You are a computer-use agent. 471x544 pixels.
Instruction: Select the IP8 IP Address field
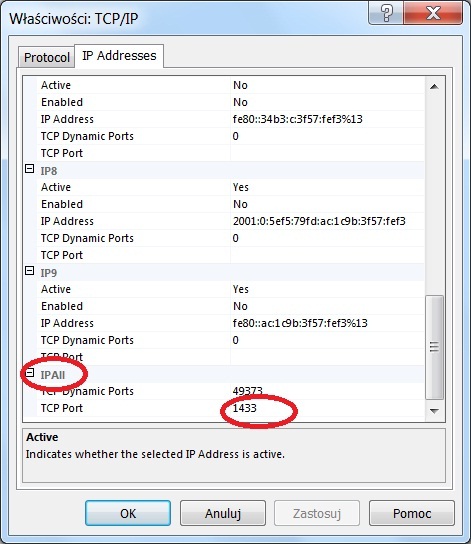click(327, 221)
